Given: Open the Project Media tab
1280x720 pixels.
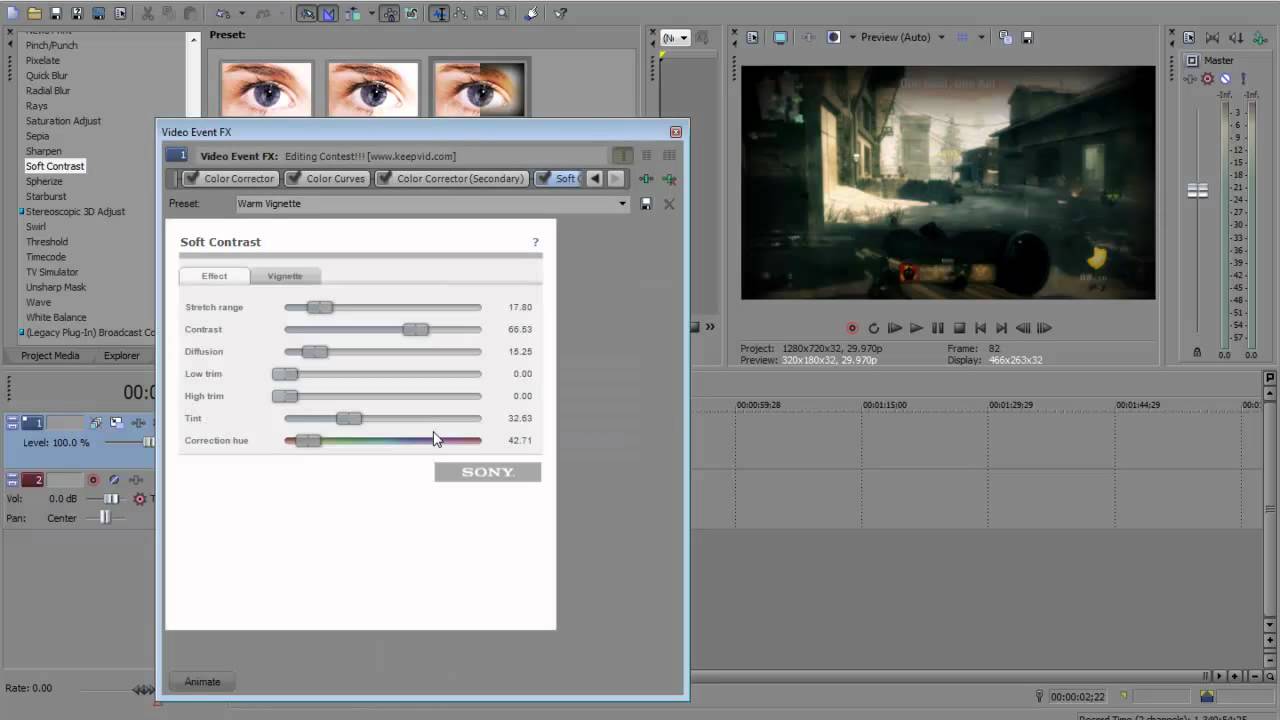Looking at the screenshot, I should (50, 355).
